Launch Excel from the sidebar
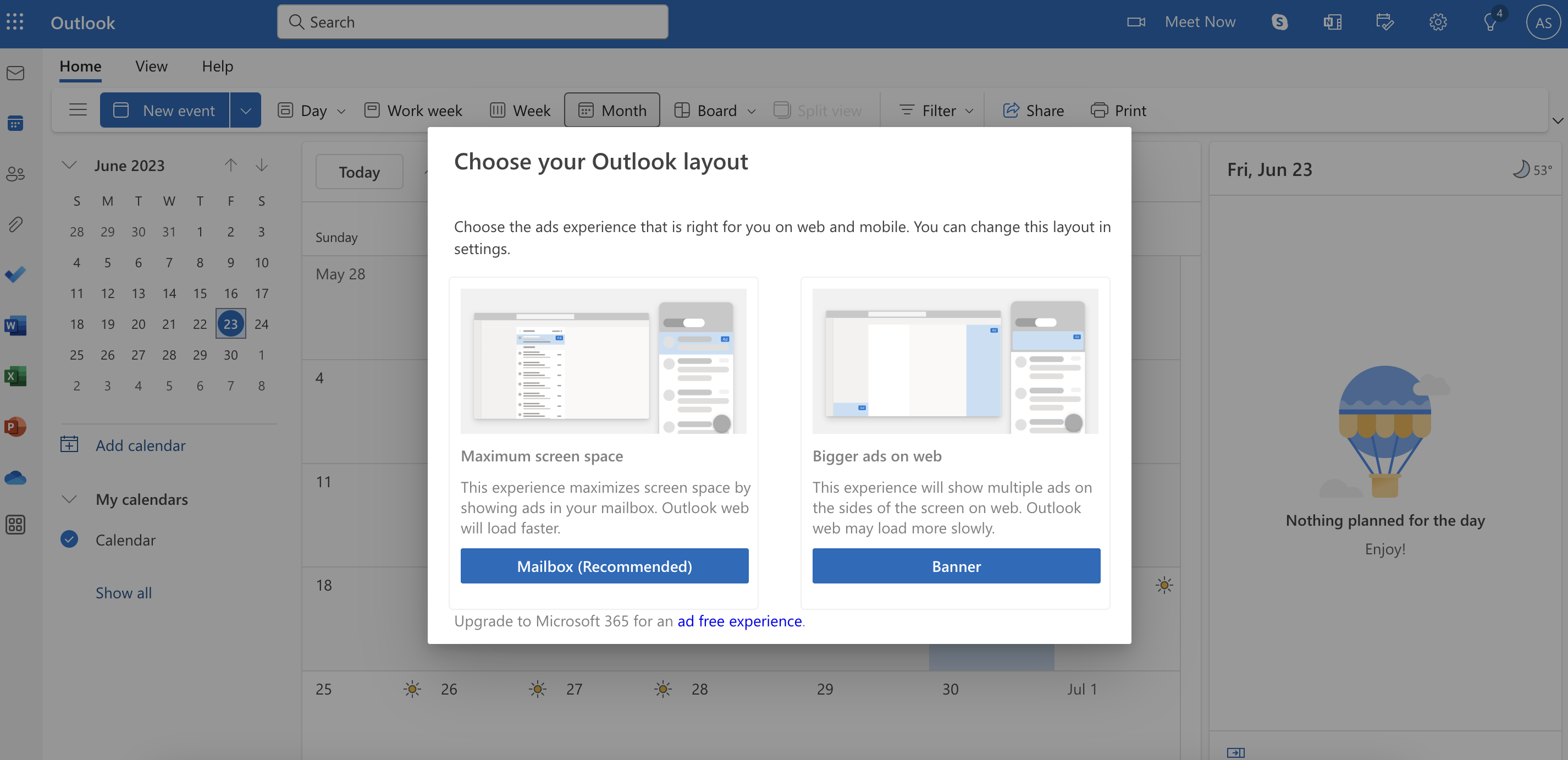The height and width of the screenshot is (760, 1568). (x=15, y=376)
